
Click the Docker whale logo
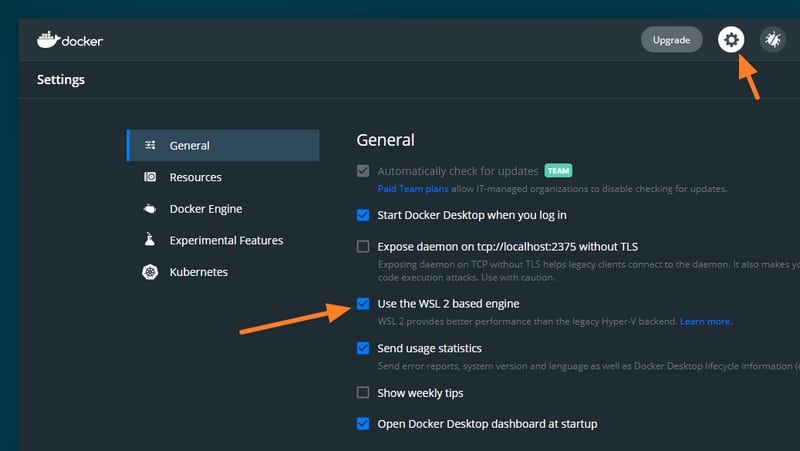(70, 40)
